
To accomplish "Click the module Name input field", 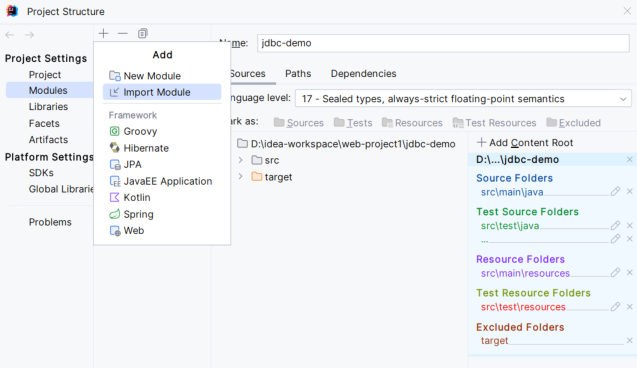I will pos(443,43).
